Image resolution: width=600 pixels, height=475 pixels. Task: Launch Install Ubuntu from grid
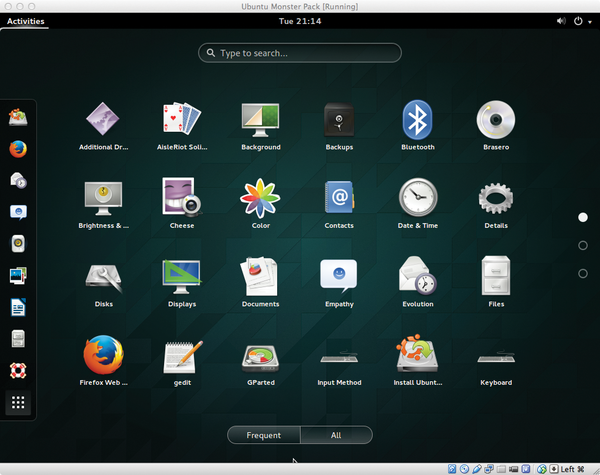[x=417, y=361]
